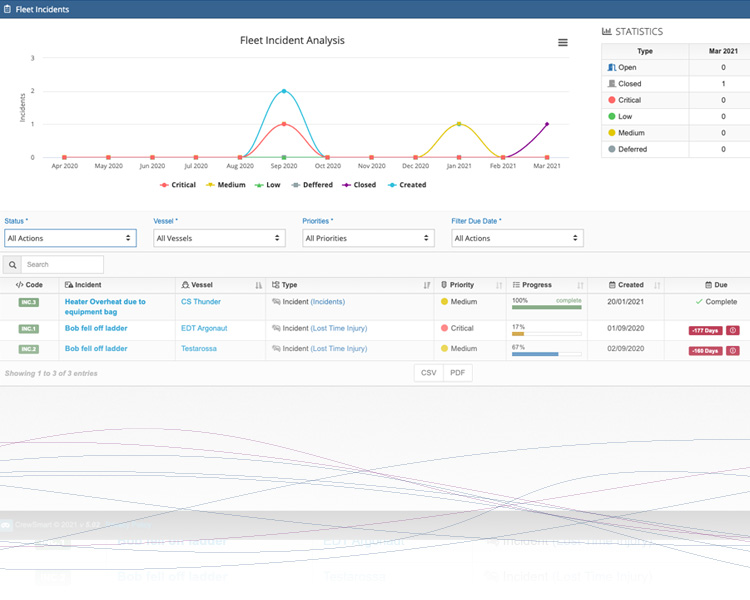750x600 pixels.
Task: Toggle Created series in chart legend
Action: click(407, 185)
